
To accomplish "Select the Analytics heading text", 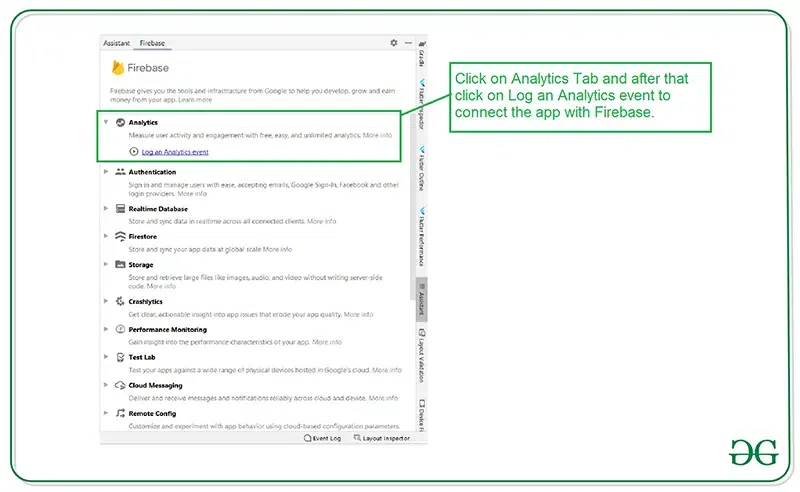I will (143, 122).
